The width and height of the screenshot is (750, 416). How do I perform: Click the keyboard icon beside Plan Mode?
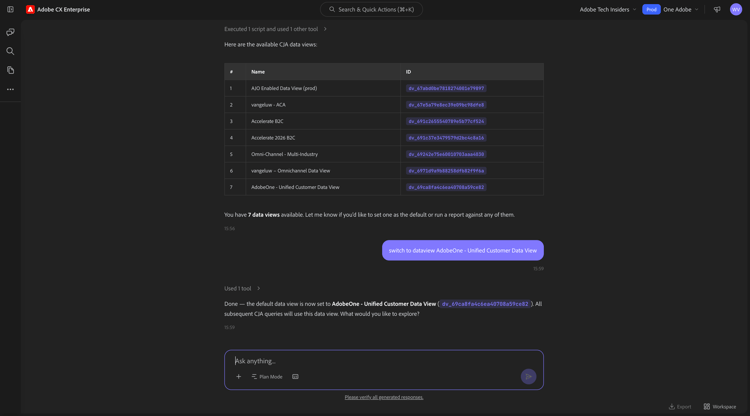pyautogui.click(x=295, y=376)
